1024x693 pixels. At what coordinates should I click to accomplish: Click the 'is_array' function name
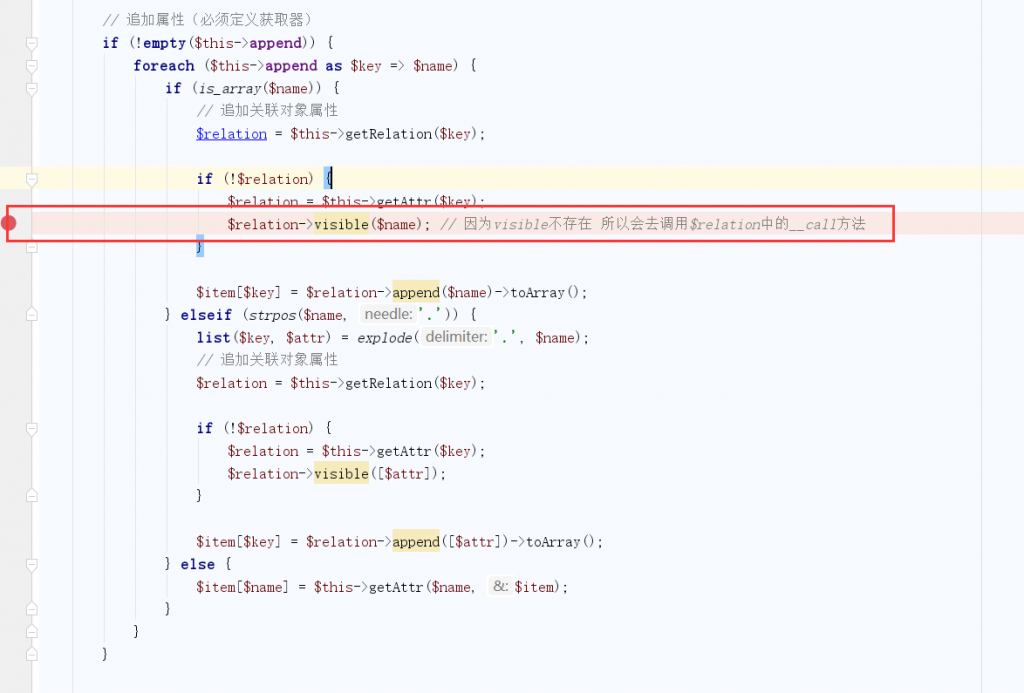pyautogui.click(x=231, y=89)
